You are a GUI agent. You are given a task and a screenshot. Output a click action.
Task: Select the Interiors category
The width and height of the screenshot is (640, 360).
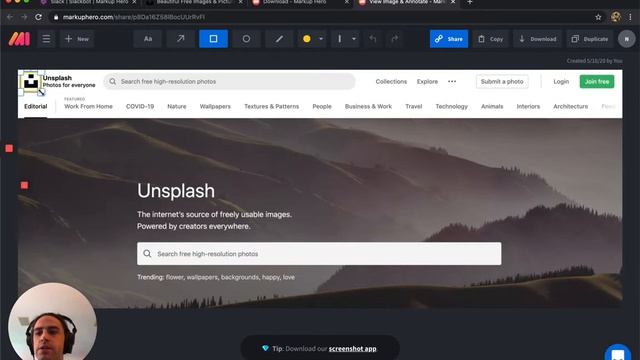click(x=528, y=107)
